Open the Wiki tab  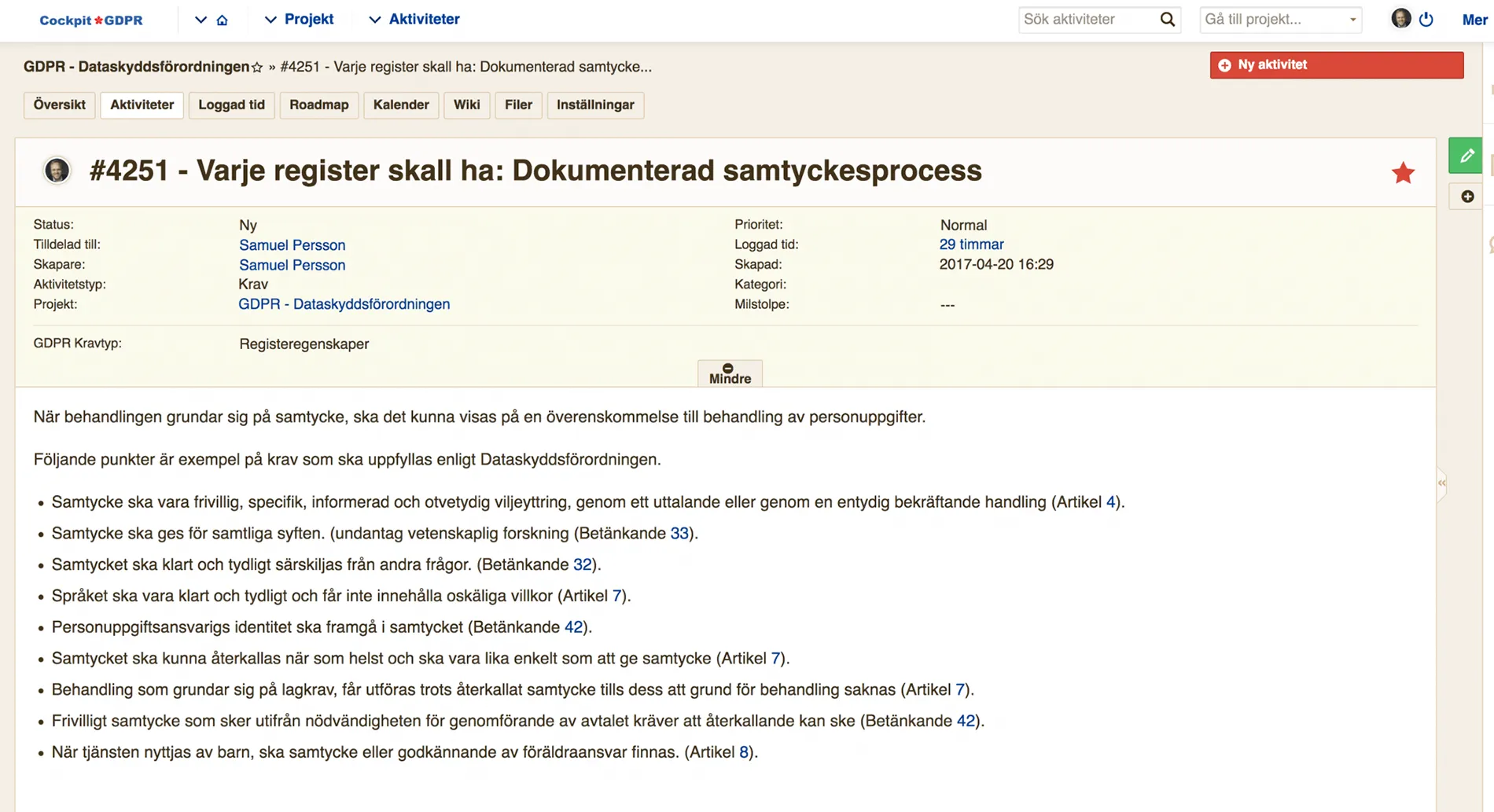tap(466, 105)
